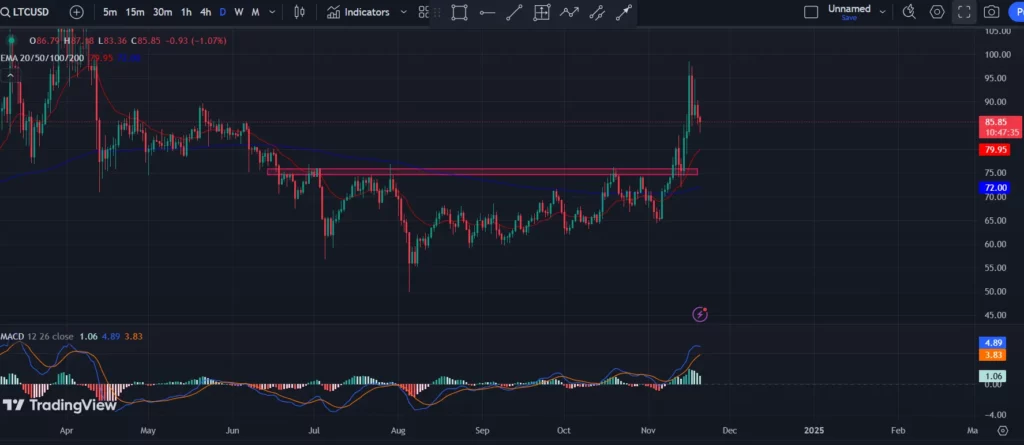Open the indicator templates grid icon

pyautogui.click(x=424, y=12)
